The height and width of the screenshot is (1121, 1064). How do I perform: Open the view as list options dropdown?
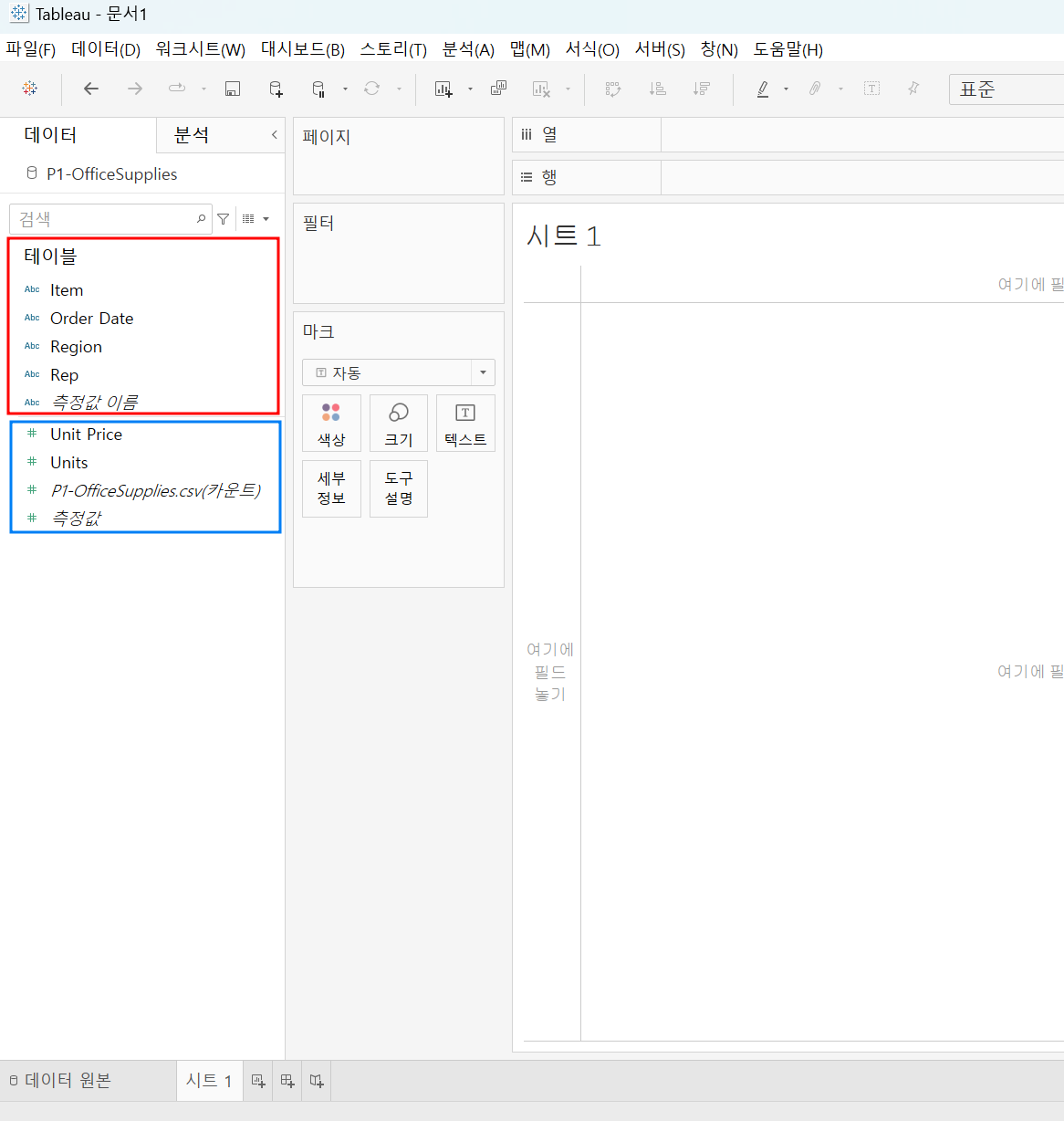256,219
